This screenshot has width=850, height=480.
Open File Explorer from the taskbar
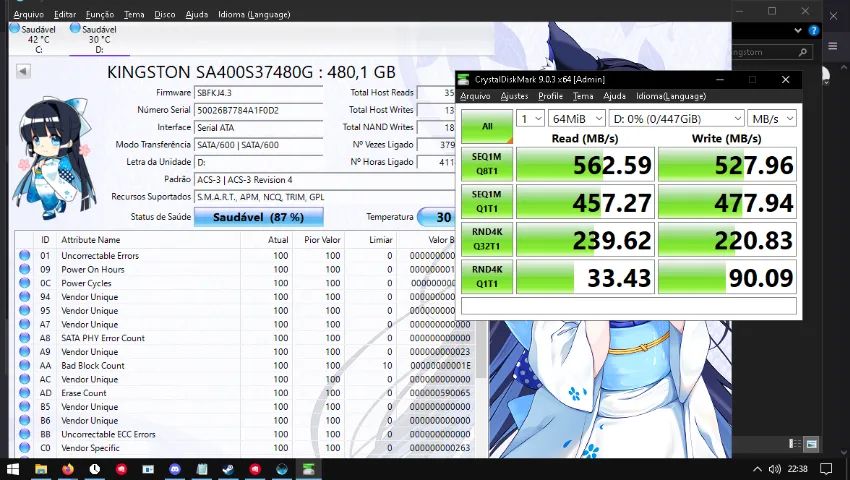coord(41,469)
